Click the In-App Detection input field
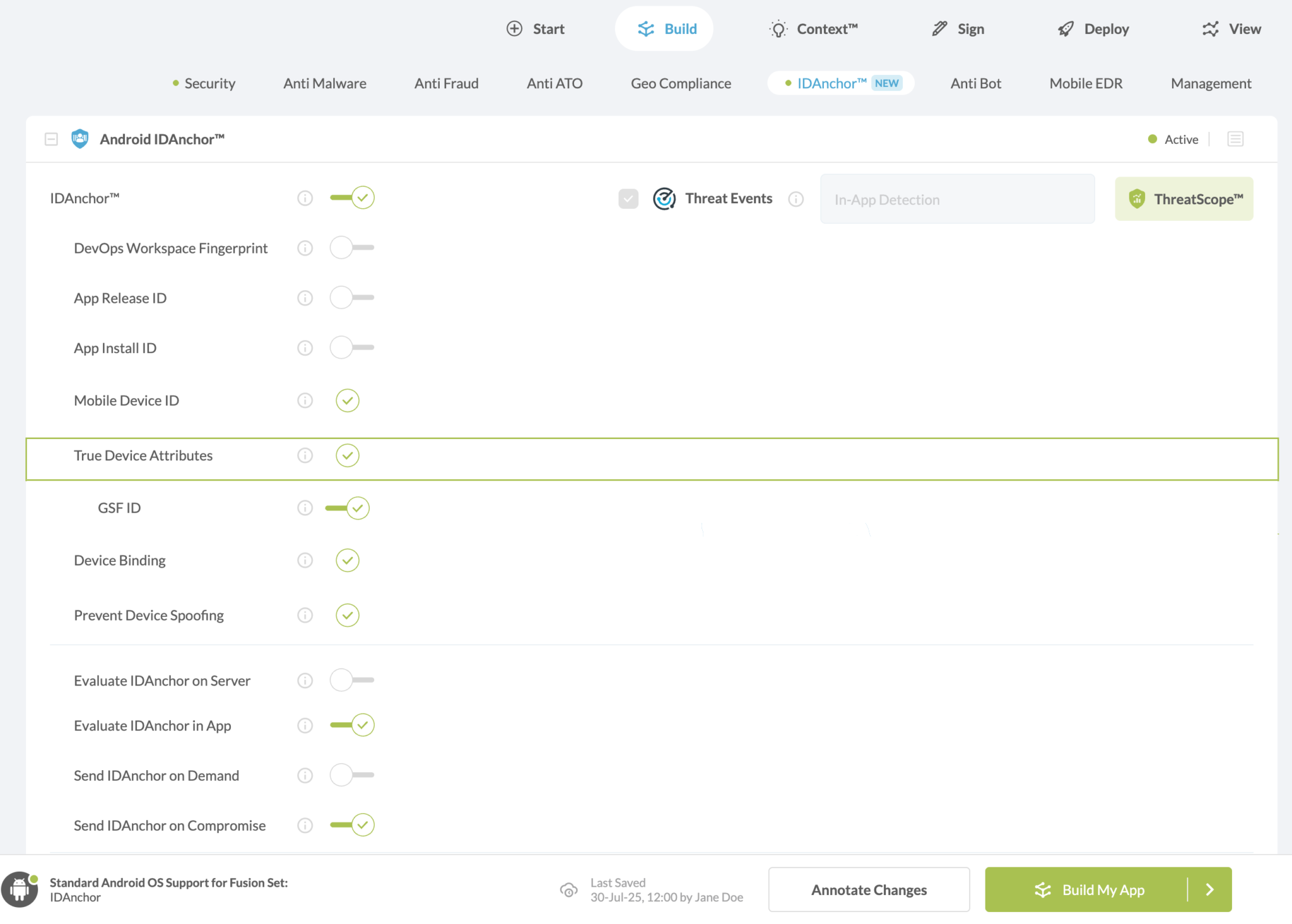Viewport: 1292px width, 924px height. [x=956, y=199]
